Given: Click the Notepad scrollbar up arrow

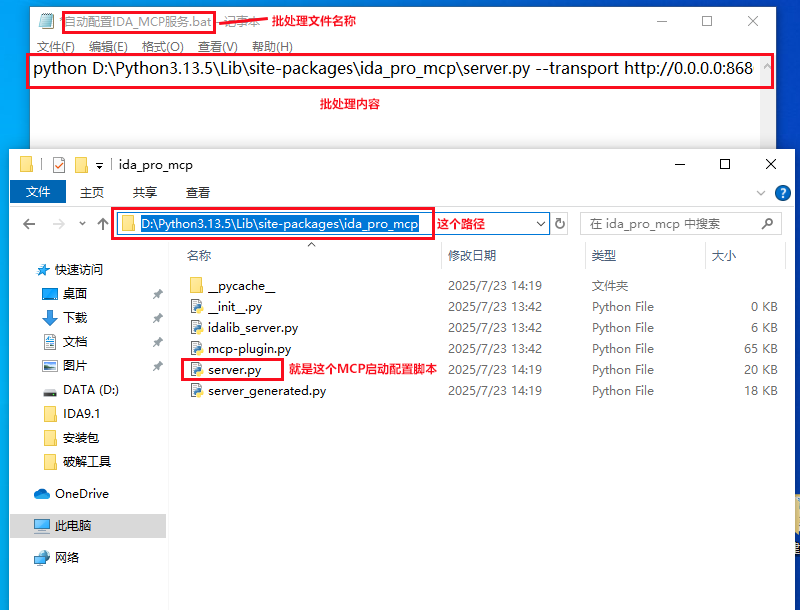Looking at the screenshot, I should click(766, 66).
